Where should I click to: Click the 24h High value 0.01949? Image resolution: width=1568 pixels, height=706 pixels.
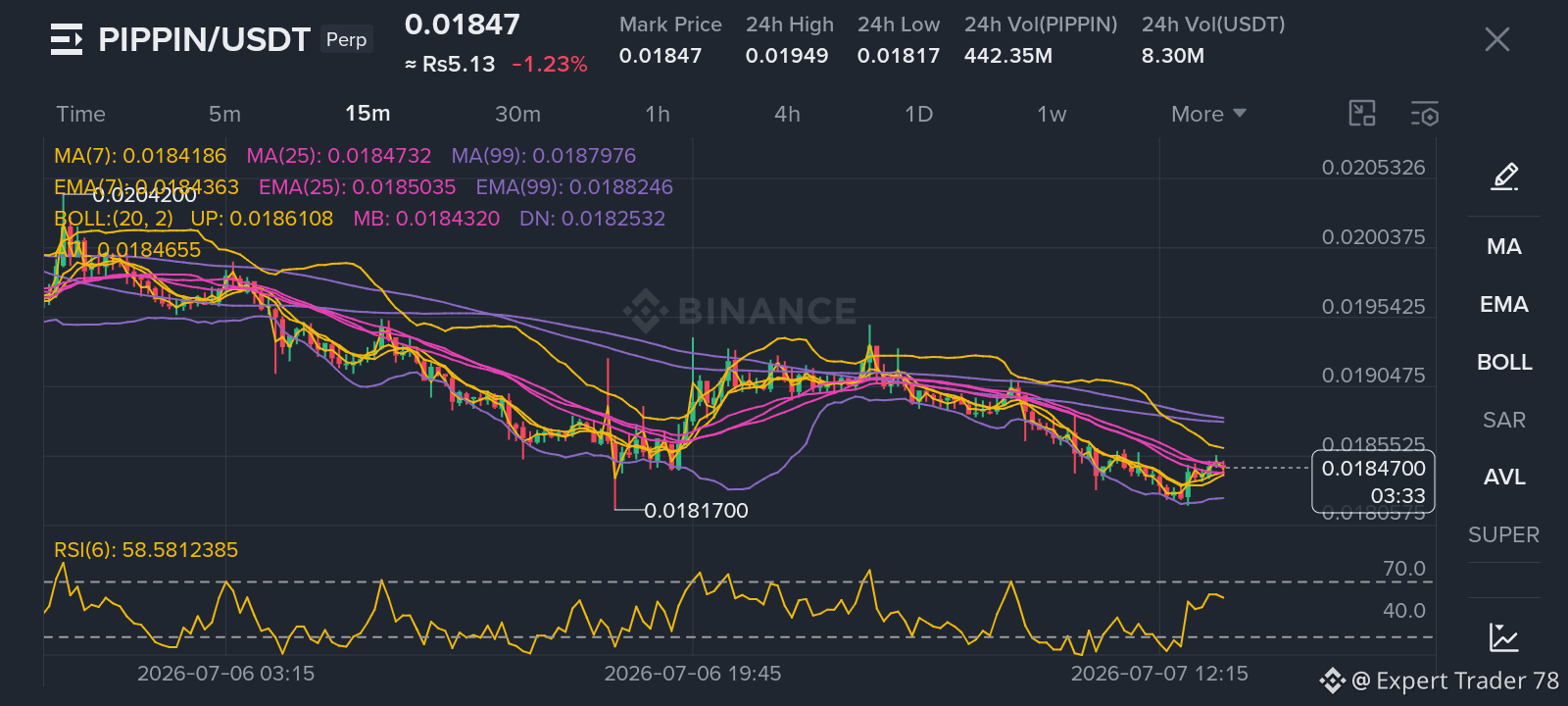pyautogui.click(x=787, y=56)
